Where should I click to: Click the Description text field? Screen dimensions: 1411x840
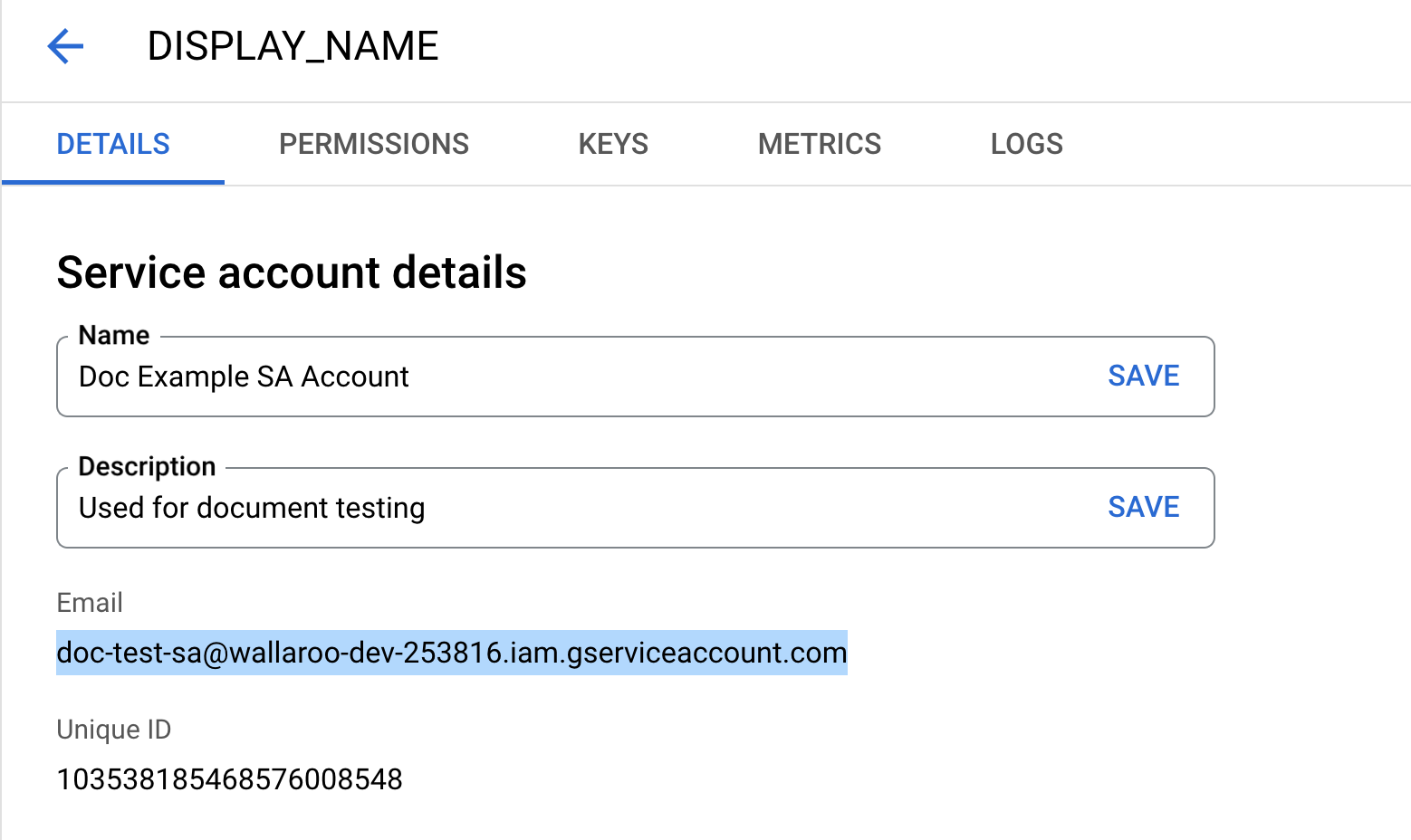pos(543,508)
